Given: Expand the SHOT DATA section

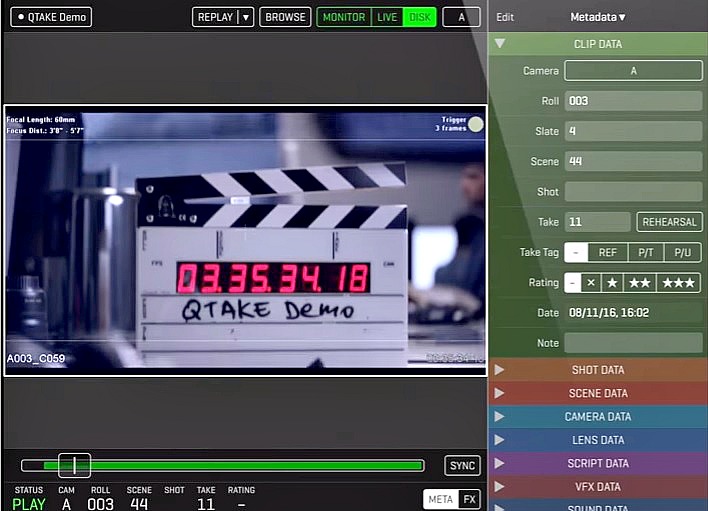Looking at the screenshot, I should point(596,370).
